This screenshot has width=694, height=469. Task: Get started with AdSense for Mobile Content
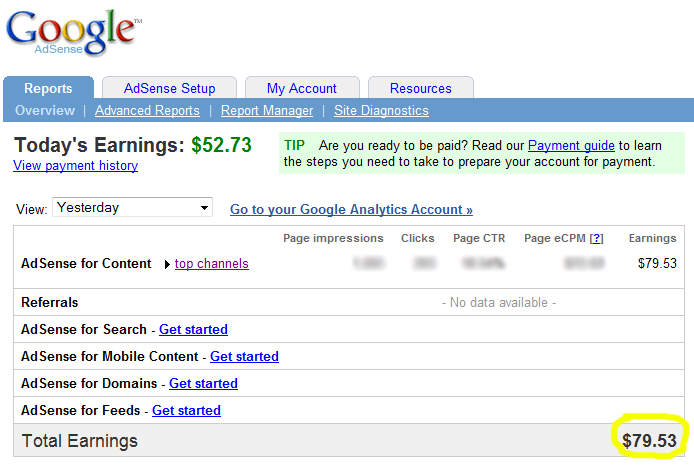244,357
